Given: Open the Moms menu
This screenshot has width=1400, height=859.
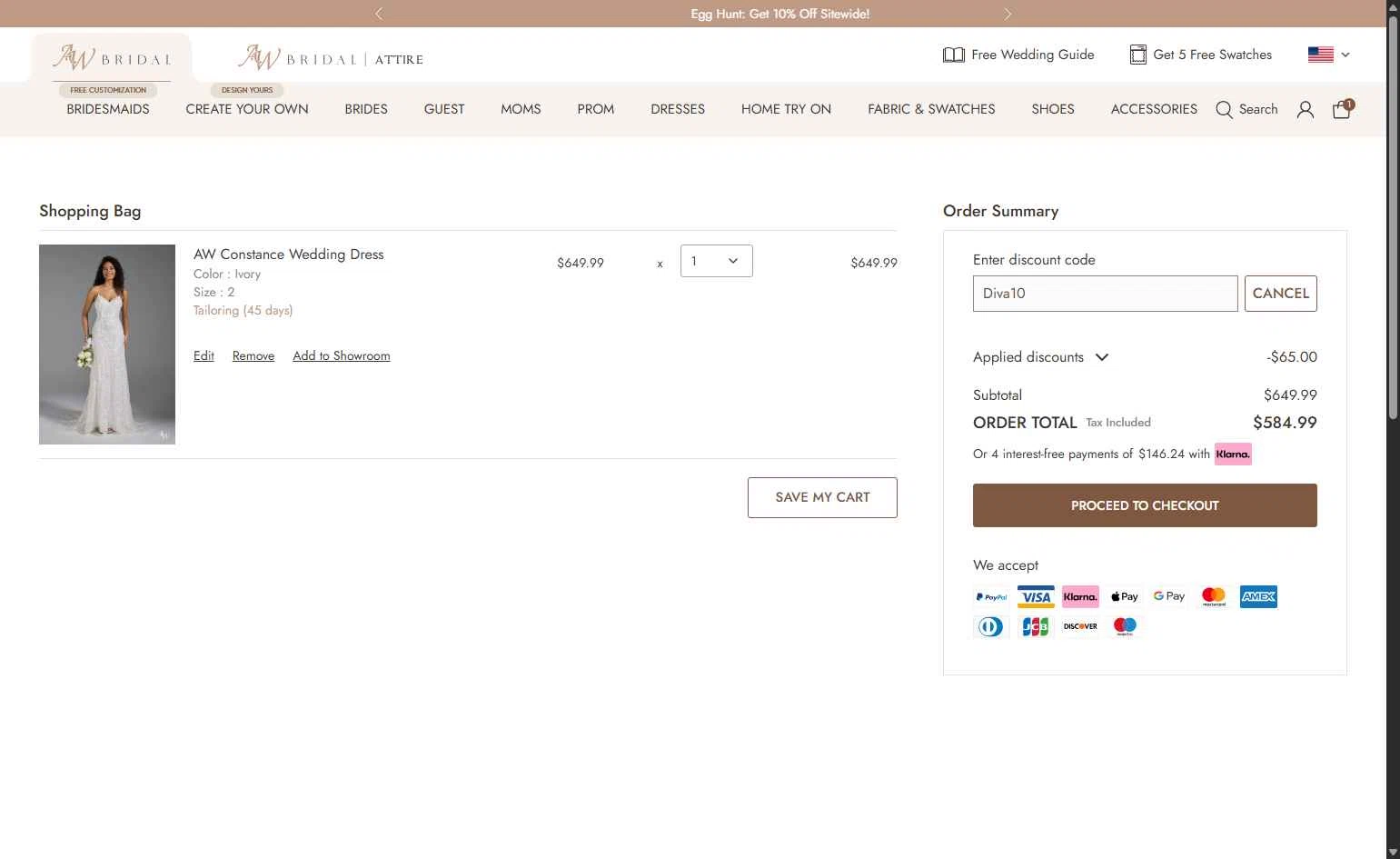Looking at the screenshot, I should click(521, 109).
